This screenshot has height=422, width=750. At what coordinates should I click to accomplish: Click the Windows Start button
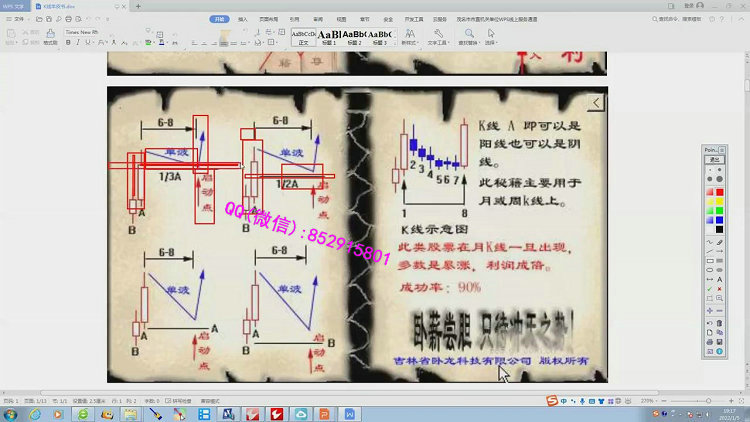10,413
